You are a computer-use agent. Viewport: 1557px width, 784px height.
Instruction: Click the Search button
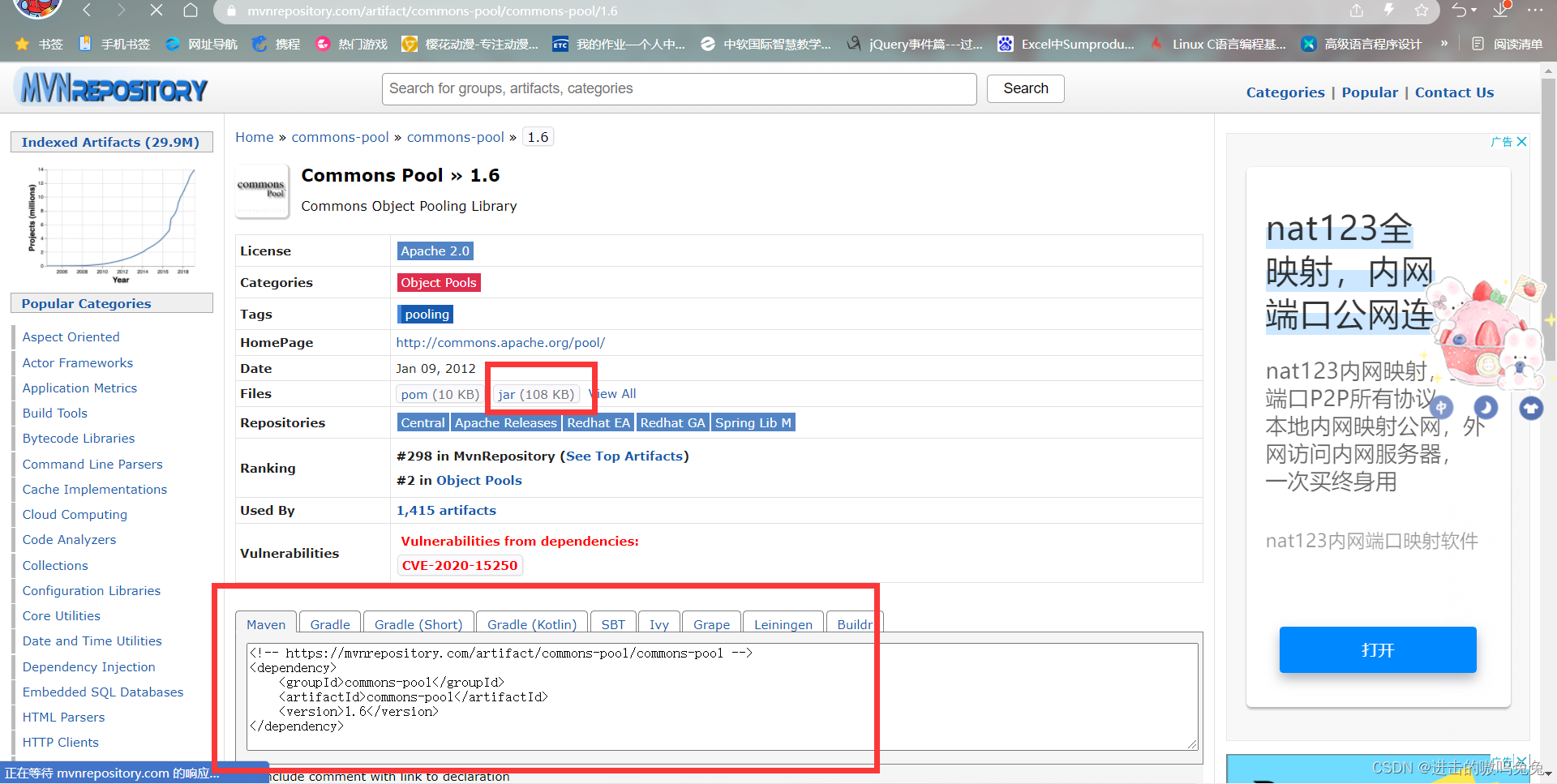click(1025, 88)
